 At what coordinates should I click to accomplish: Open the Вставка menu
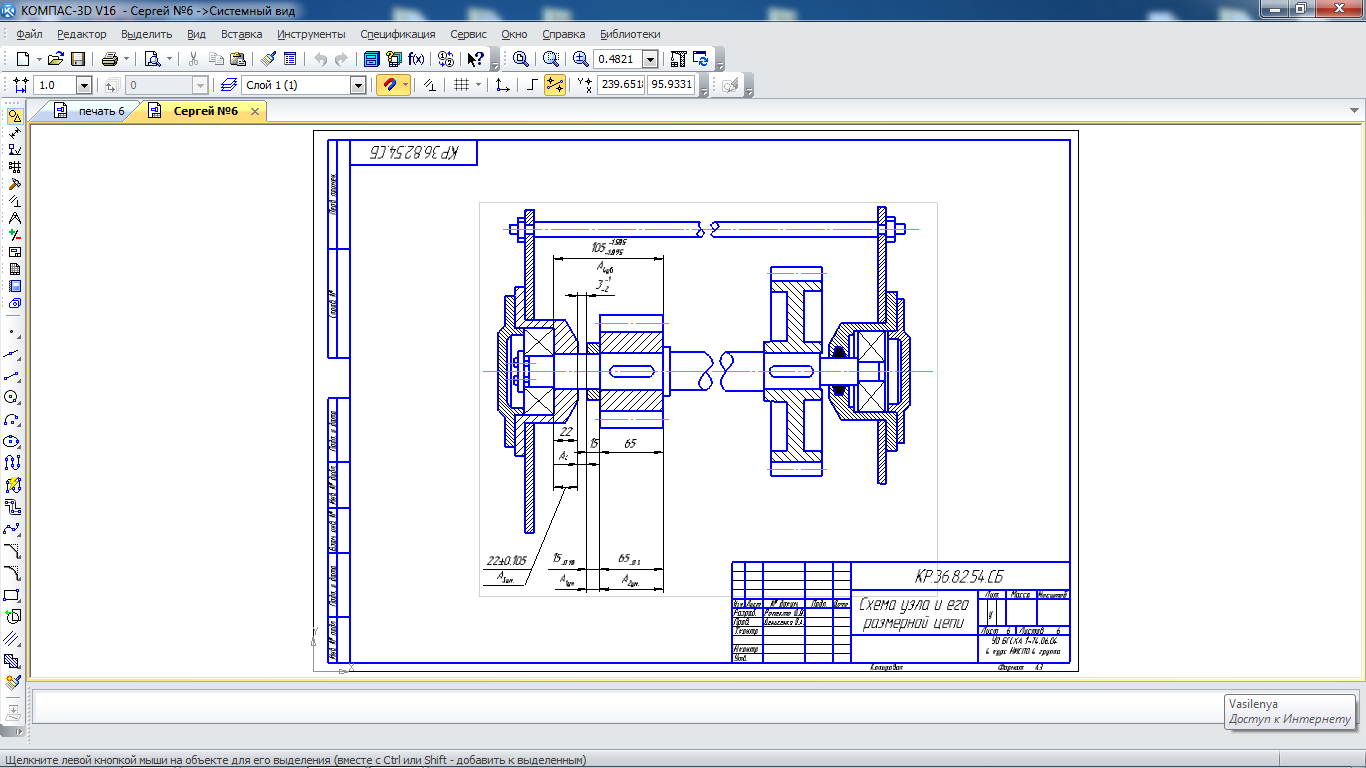[x=242, y=34]
